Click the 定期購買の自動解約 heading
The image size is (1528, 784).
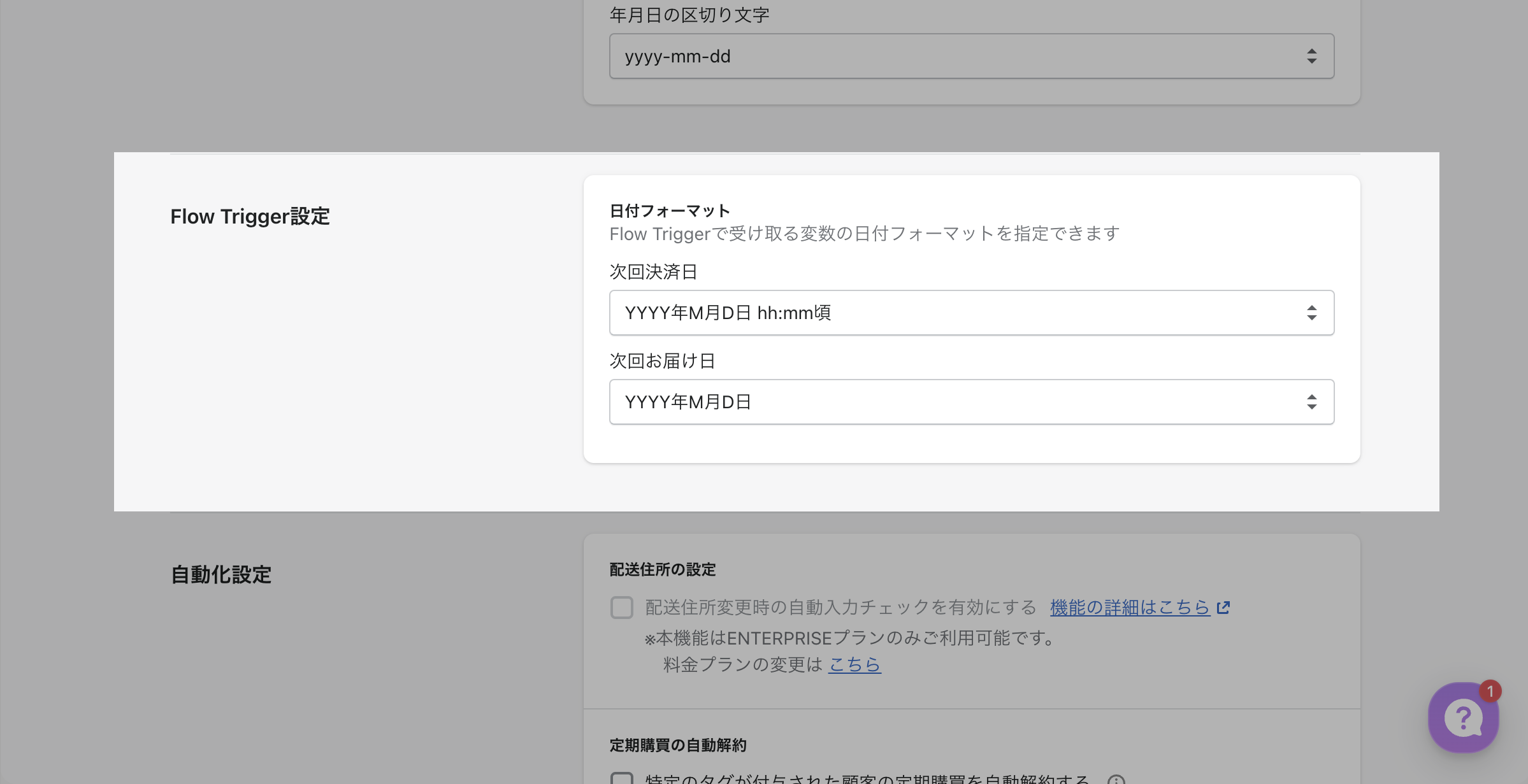[677, 745]
